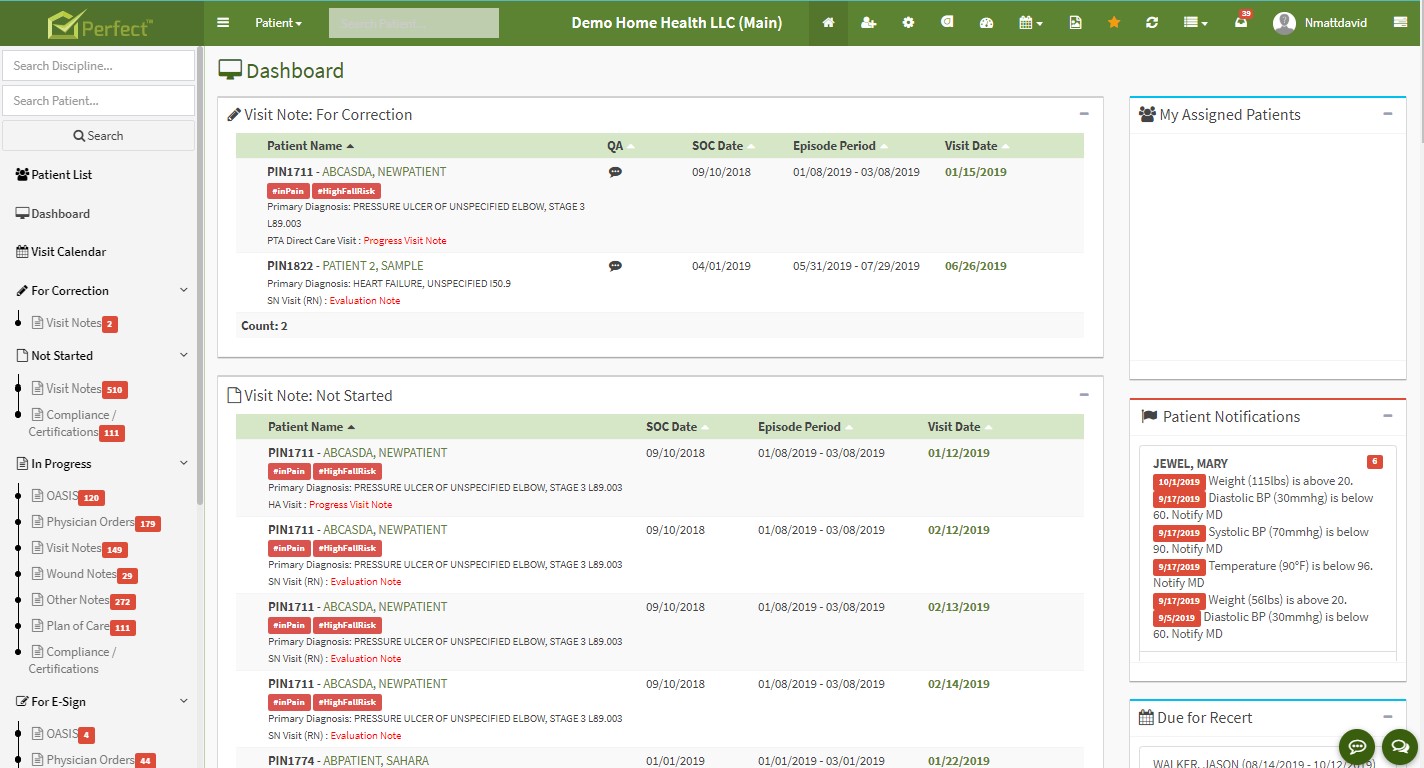Image resolution: width=1424 pixels, height=768 pixels.
Task: Click the dark green chat bubble icon
Action: click(1357, 746)
